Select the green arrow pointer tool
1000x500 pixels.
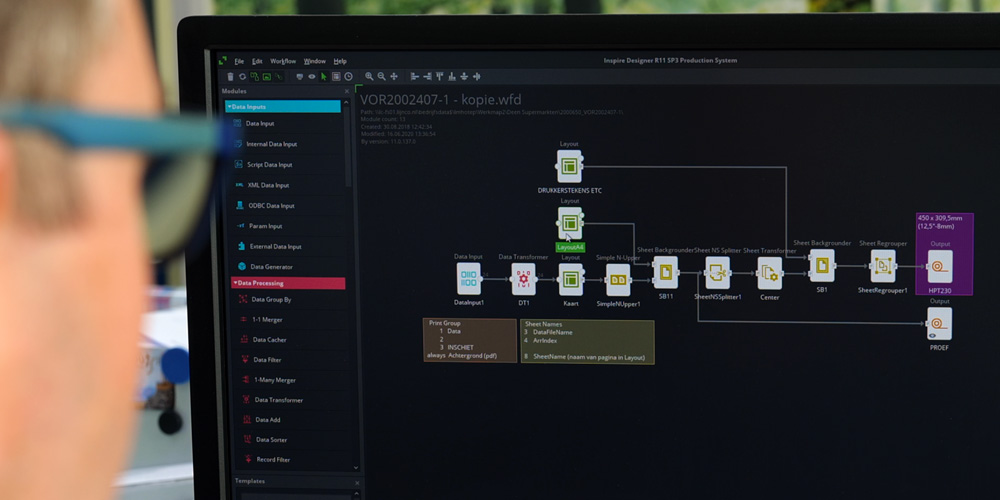(x=323, y=77)
